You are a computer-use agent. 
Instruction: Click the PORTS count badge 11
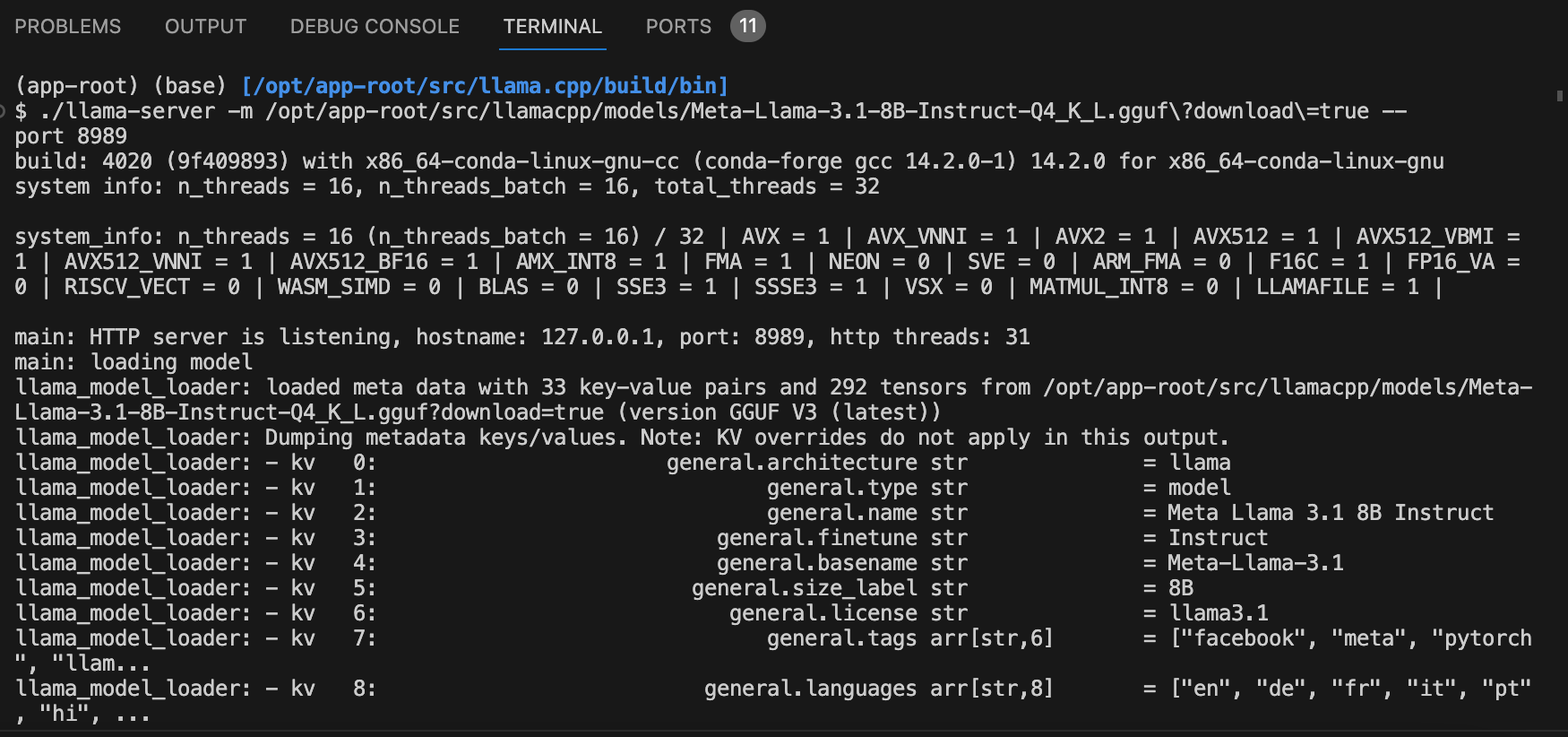coord(748,26)
